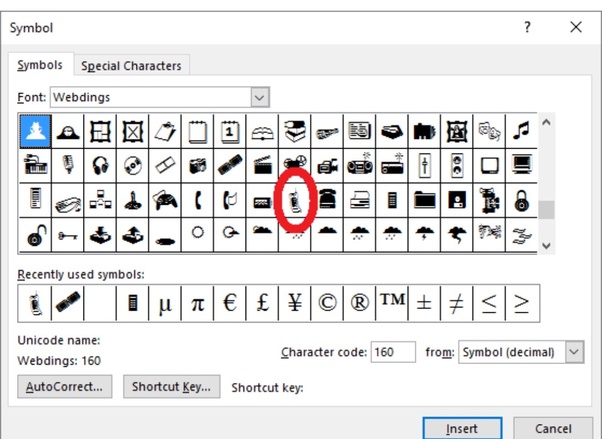Screen dimensions: 602x439
Task: Select the photo camera symbol
Action: [x=197, y=166]
